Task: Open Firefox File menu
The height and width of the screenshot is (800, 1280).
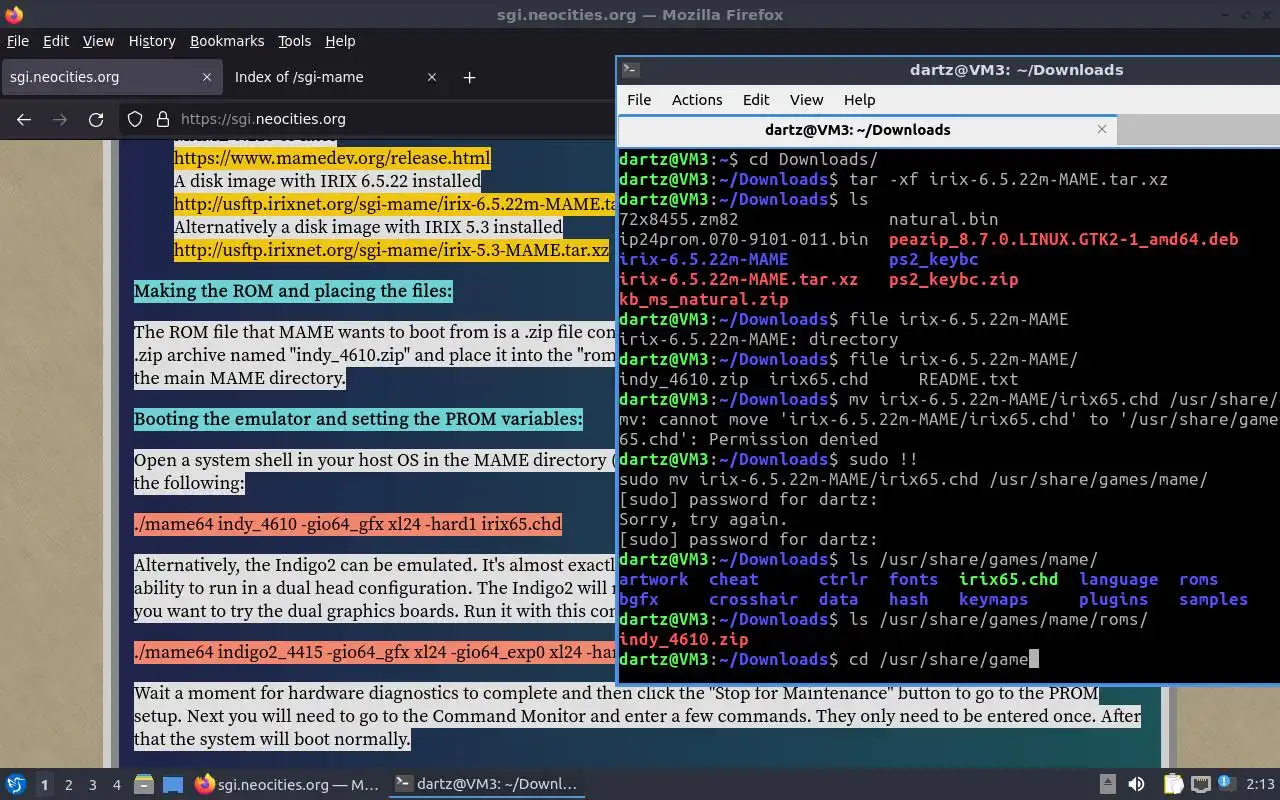Action: (x=18, y=41)
